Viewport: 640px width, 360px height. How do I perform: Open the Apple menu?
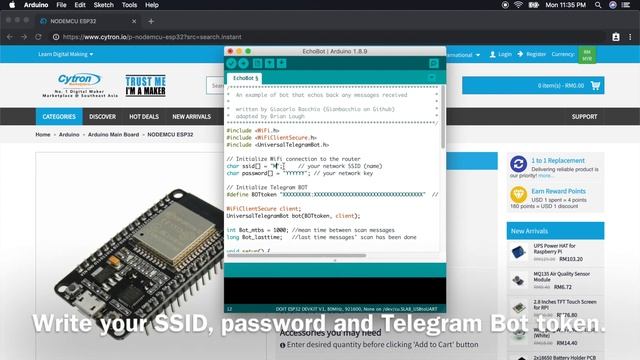pyautogui.click(x=12, y=5)
